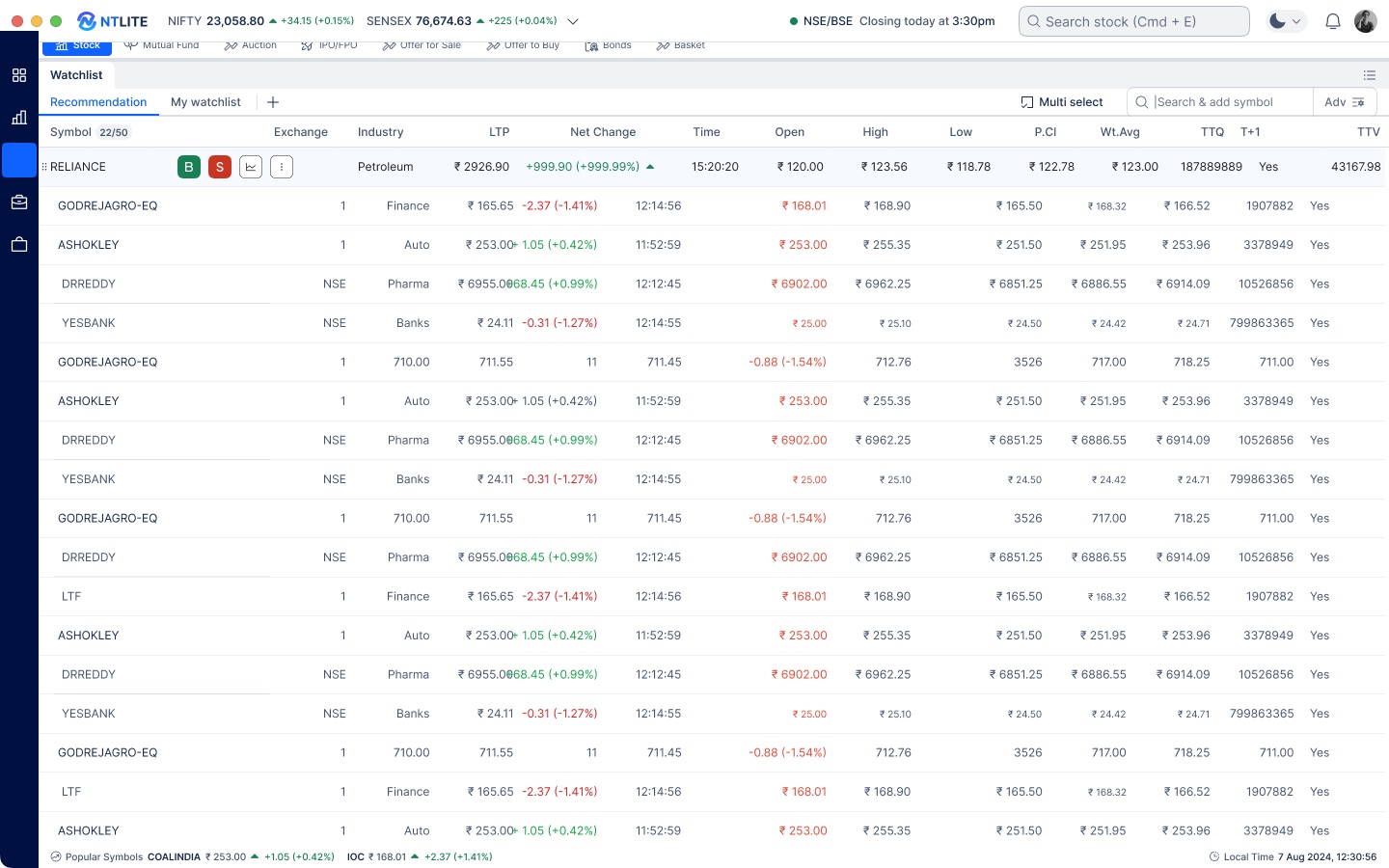Click the COALINDIA popular symbol
The width and height of the screenshot is (1389, 868).
(174, 857)
